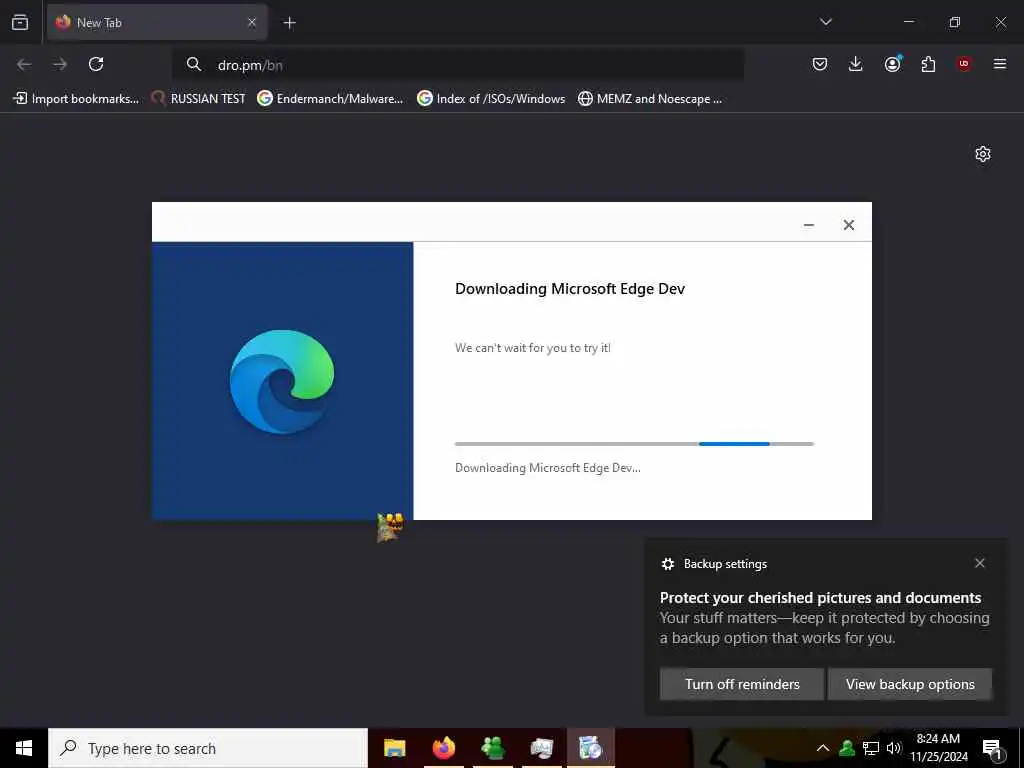Switch to Firefox in the taskbar
Screen dimensions: 1024x768
pyautogui.click(x=443, y=748)
